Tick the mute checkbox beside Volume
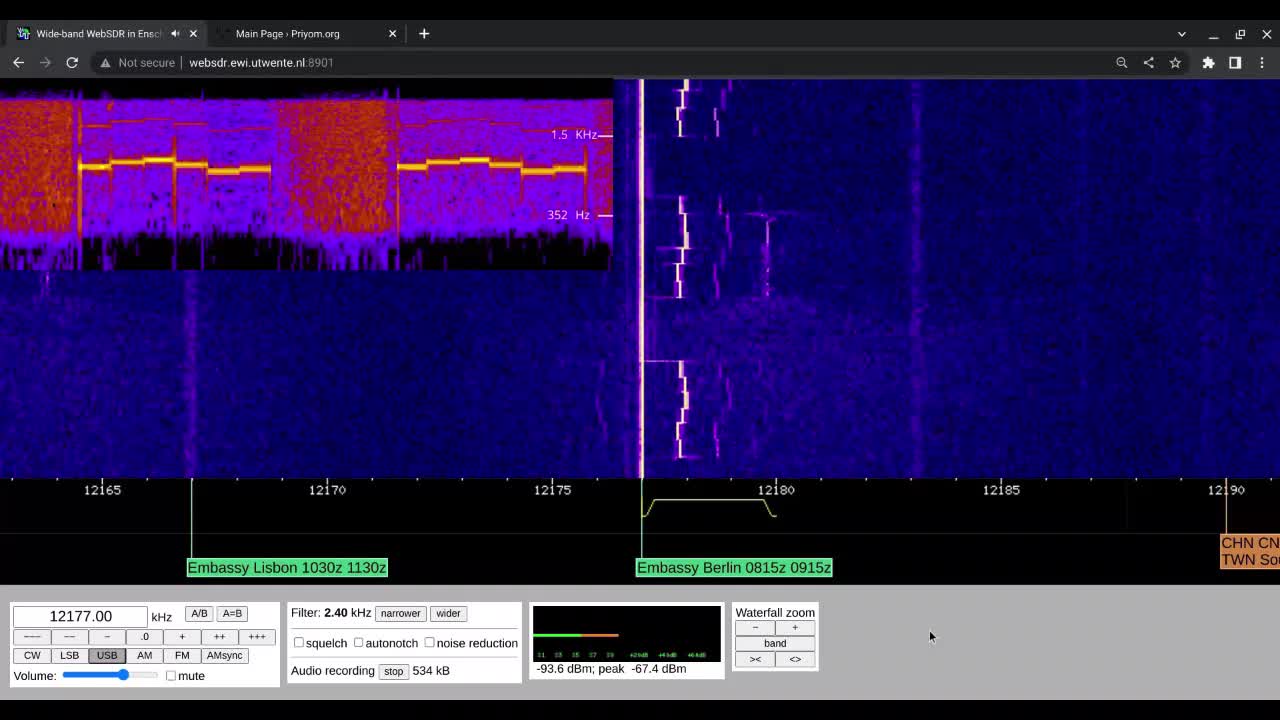The width and height of the screenshot is (1280, 720). [171, 676]
